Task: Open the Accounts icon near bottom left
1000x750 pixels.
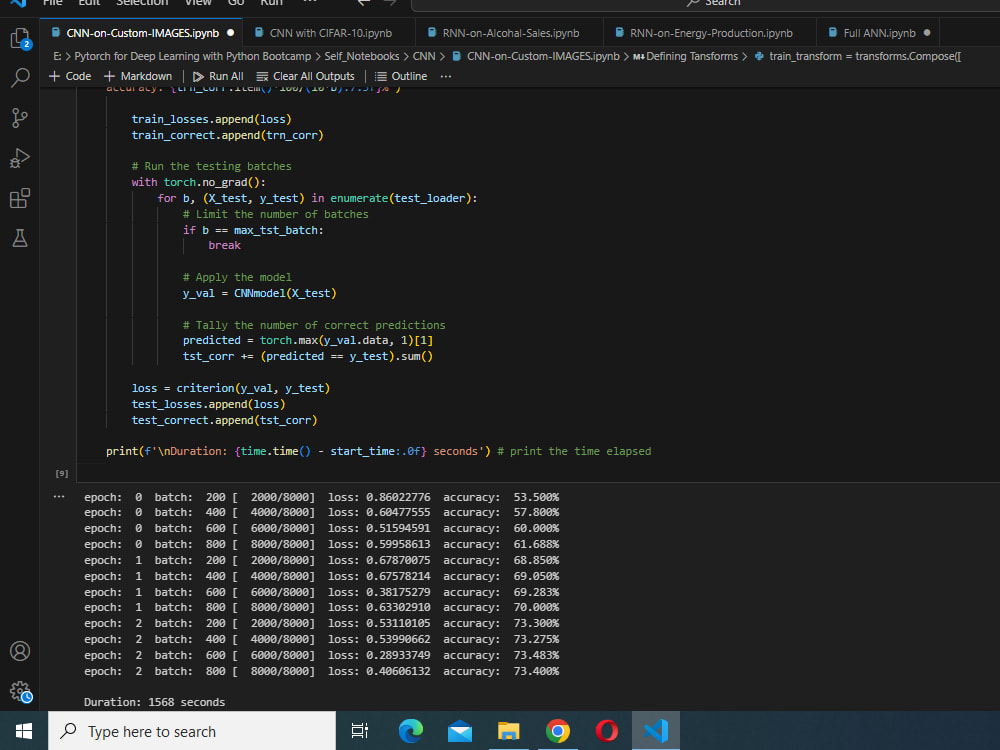Action: [20, 651]
